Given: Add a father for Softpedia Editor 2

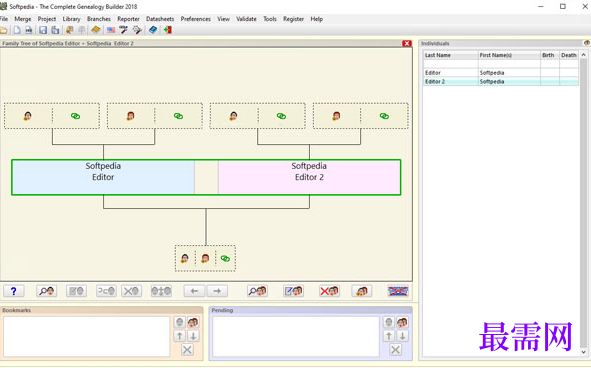Looking at the screenshot, I should pos(233,116).
